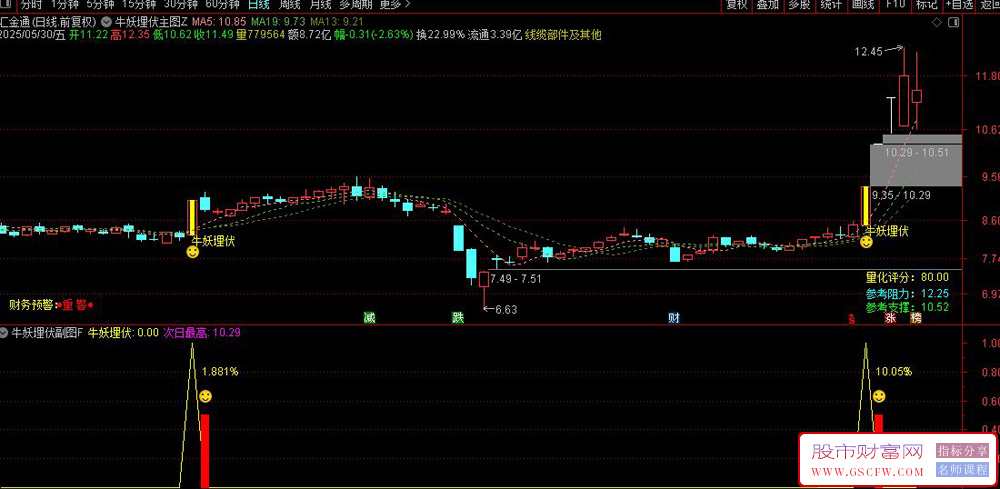The image size is (1000, 489).
Task: Add stock via +自选 button
Action: [959, 4]
